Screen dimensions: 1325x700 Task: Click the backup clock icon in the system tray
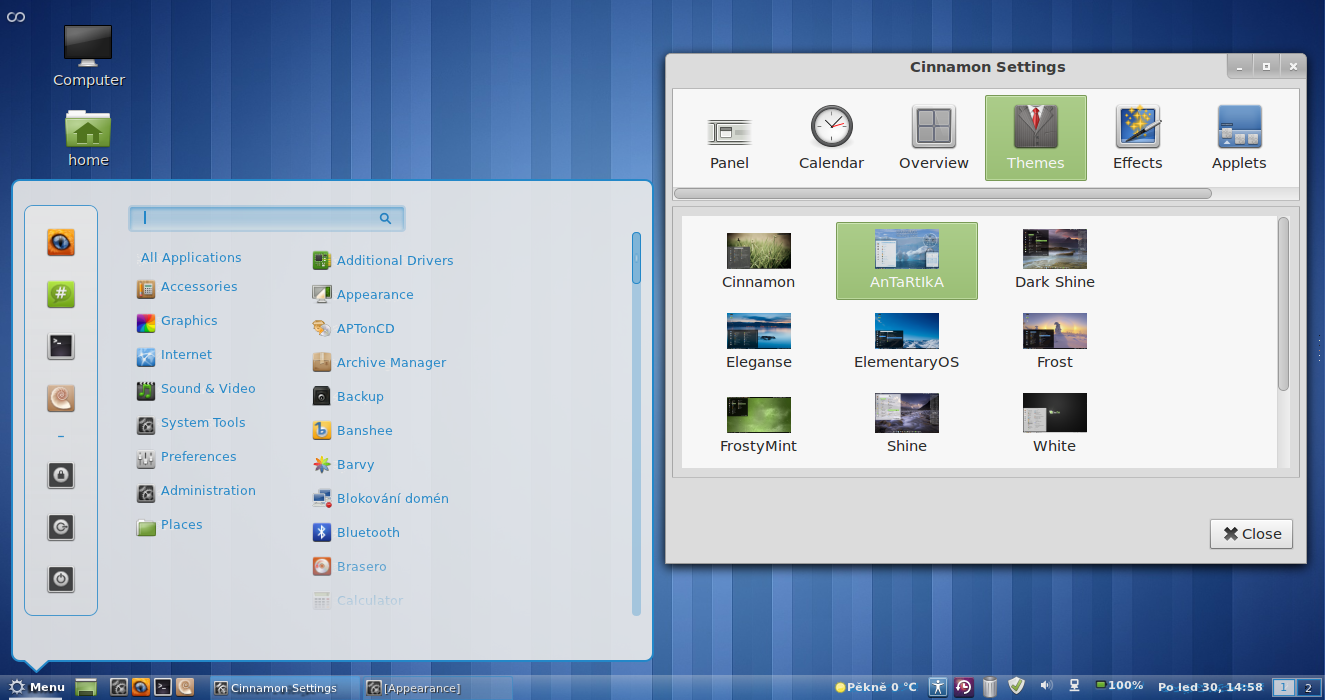963,687
